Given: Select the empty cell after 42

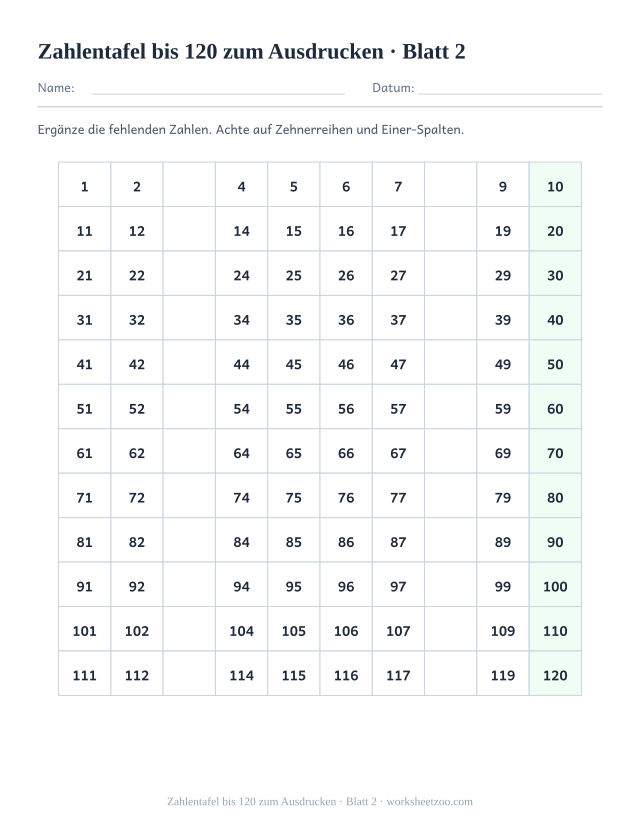Looking at the screenshot, I should point(189,362).
